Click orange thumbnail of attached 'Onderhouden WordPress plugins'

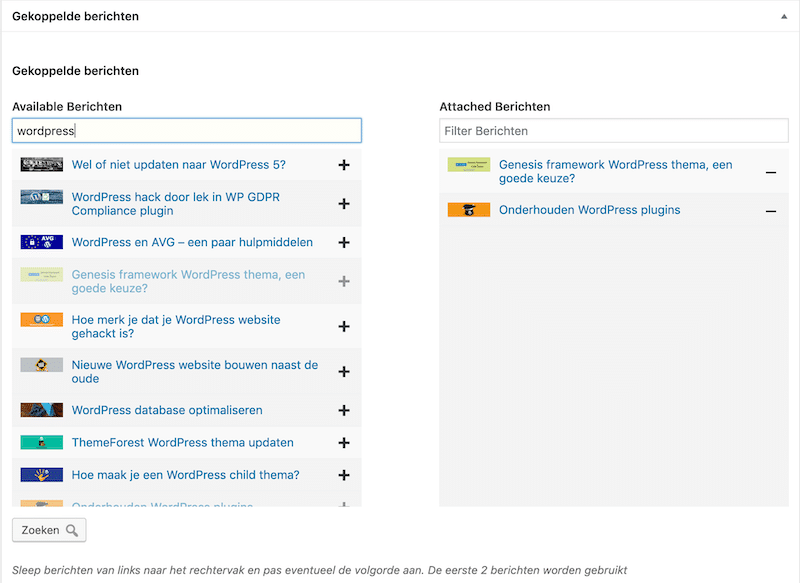[469, 210]
